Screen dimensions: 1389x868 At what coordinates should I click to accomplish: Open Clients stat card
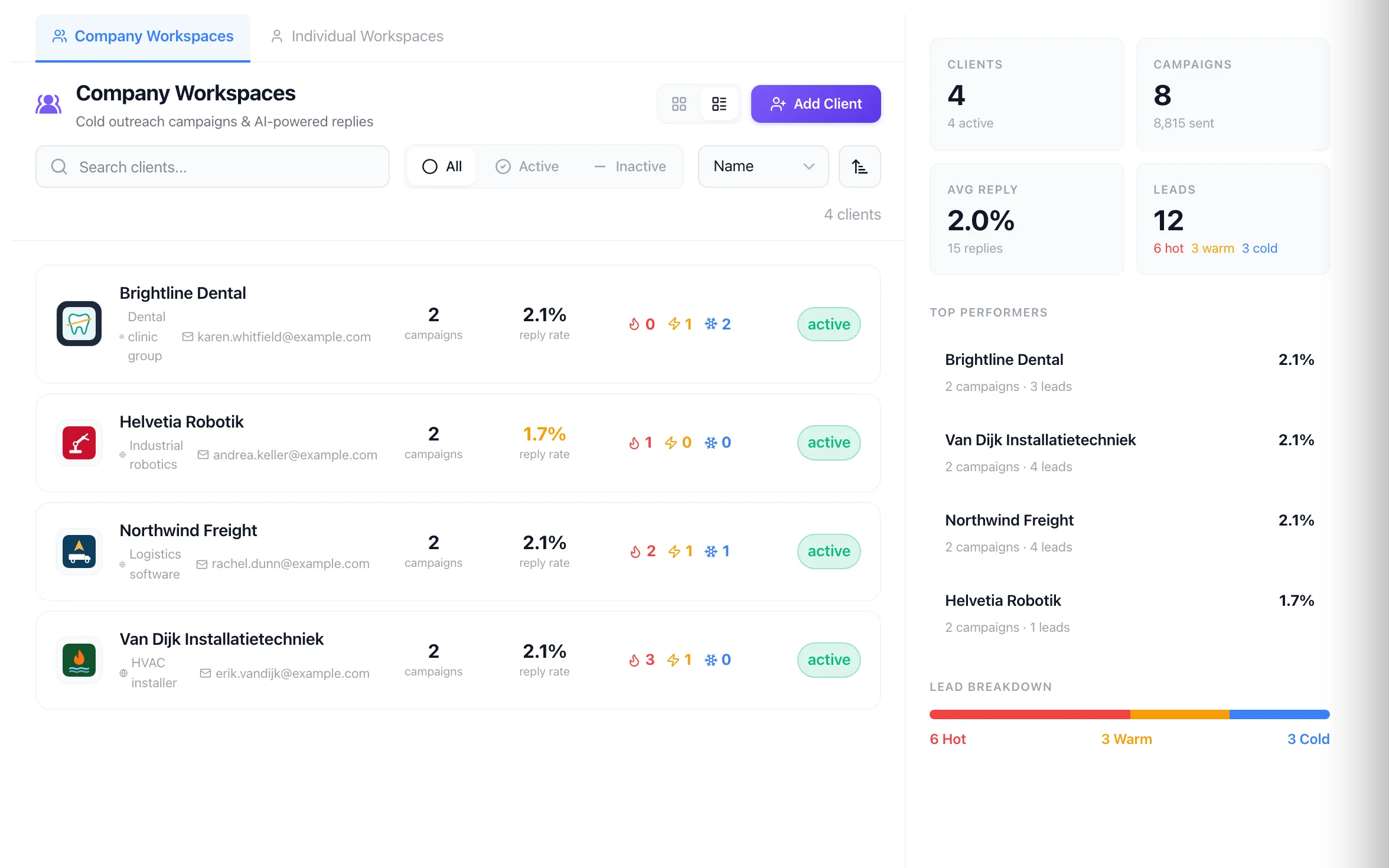click(1026, 94)
